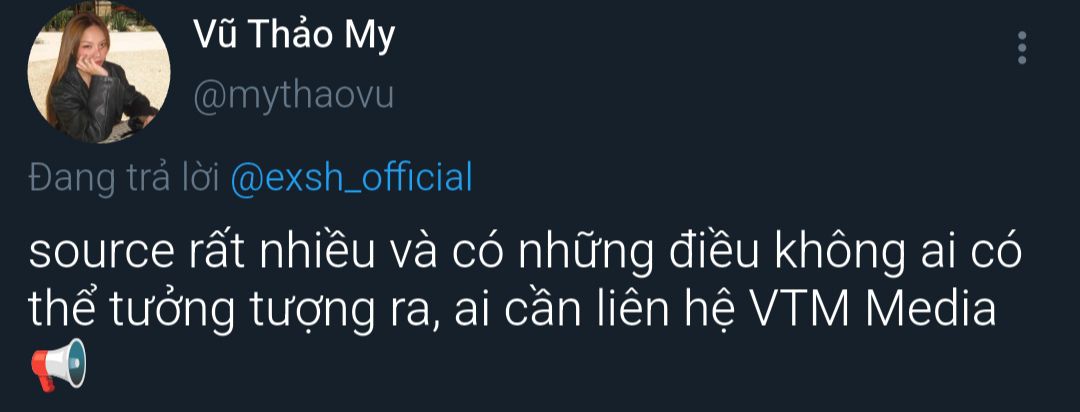
Task: Open Vũ Thảo My's profile picture
Action: [x=98, y=73]
